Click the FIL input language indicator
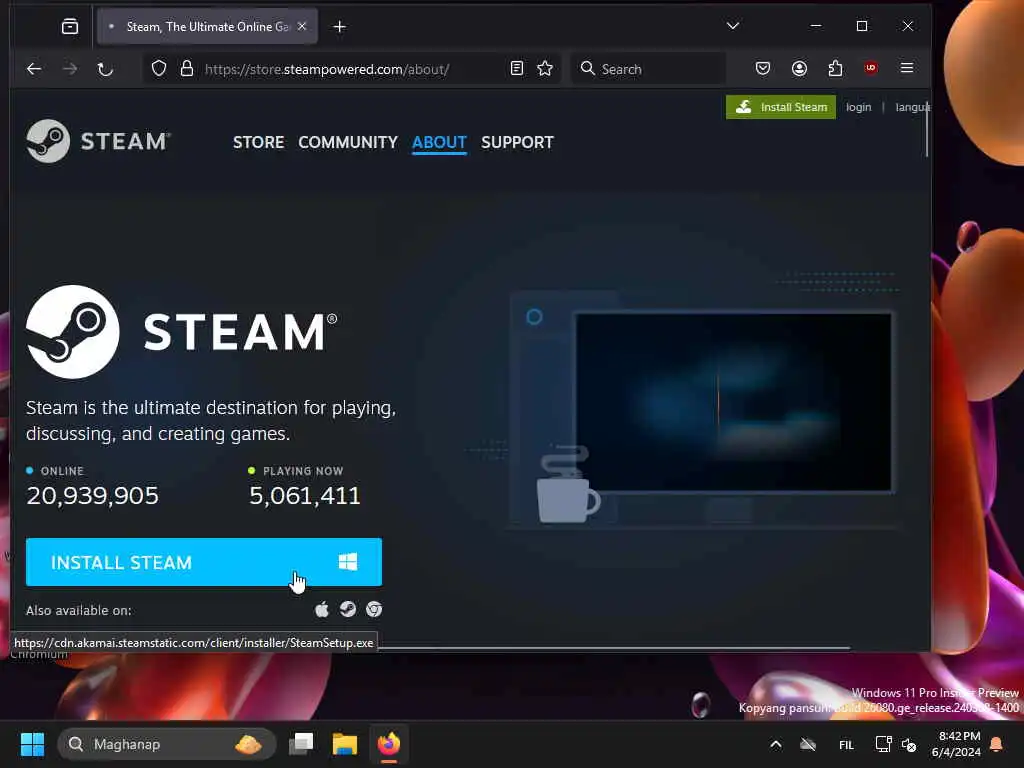Screen dimensions: 1024x768 (x=846, y=745)
